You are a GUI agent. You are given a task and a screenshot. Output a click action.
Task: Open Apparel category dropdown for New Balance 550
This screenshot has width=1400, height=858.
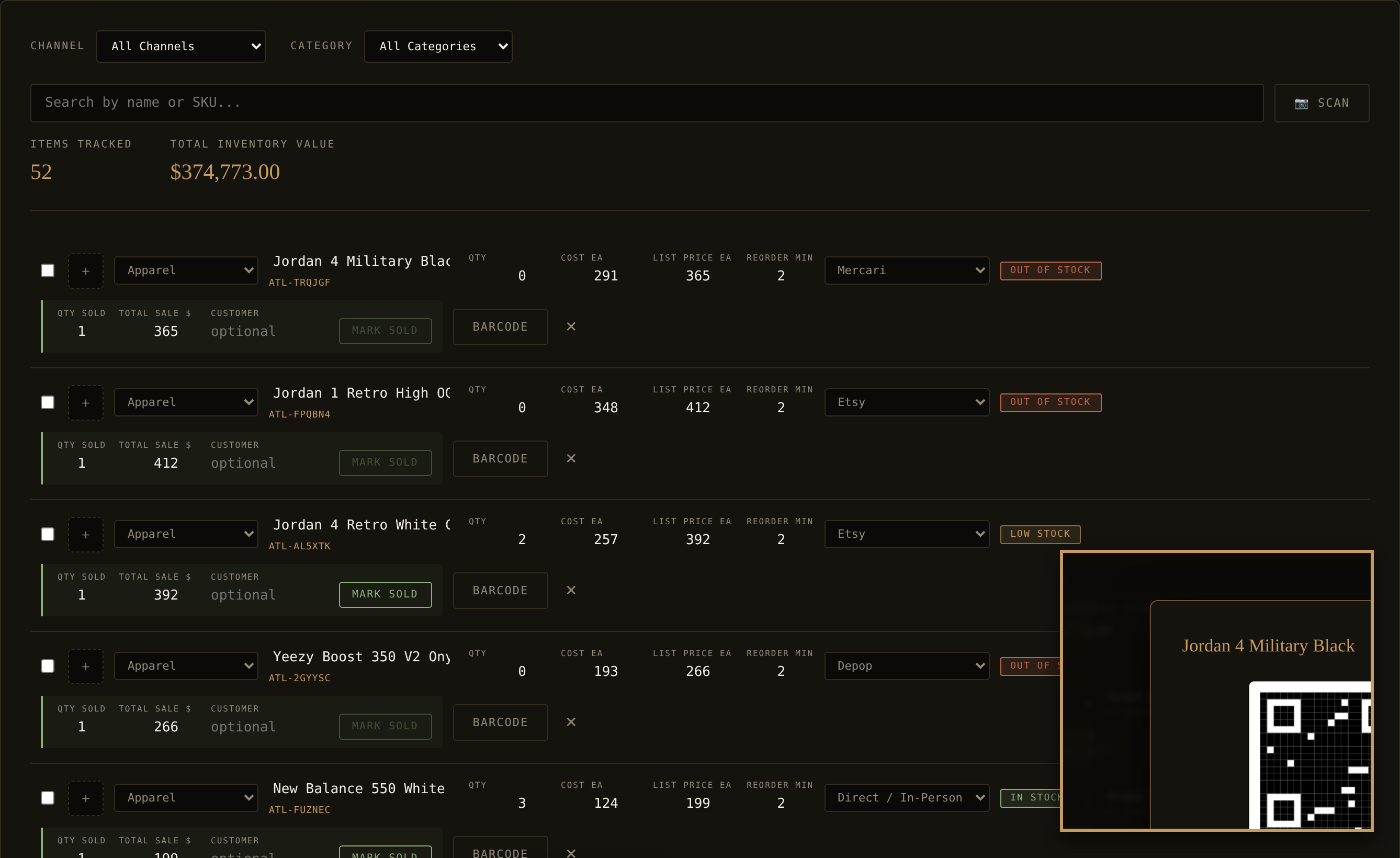tap(186, 798)
